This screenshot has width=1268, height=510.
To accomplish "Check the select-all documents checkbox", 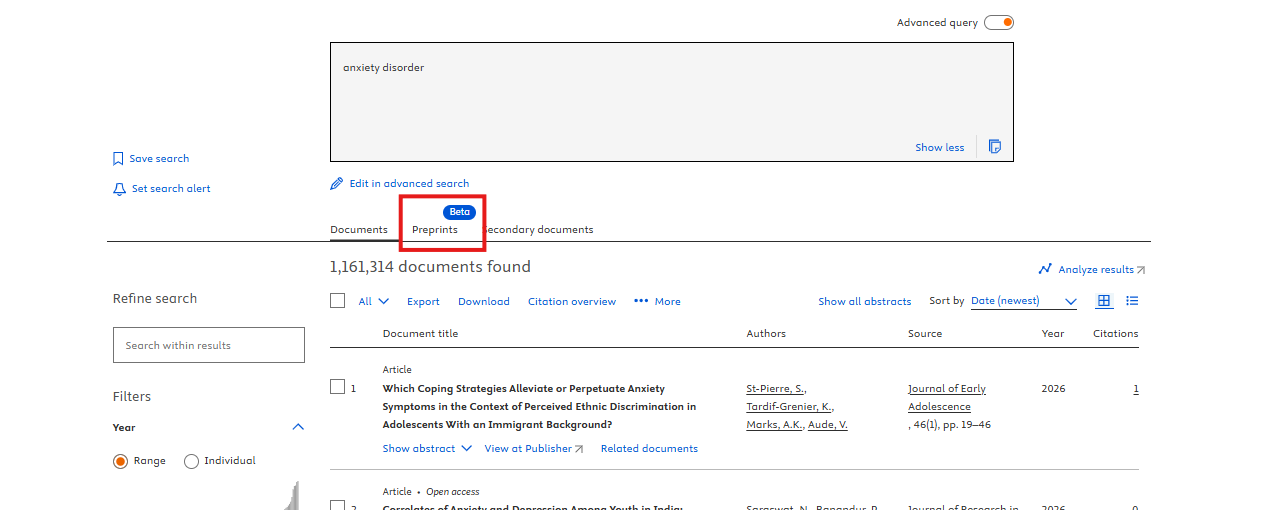I will point(337,301).
